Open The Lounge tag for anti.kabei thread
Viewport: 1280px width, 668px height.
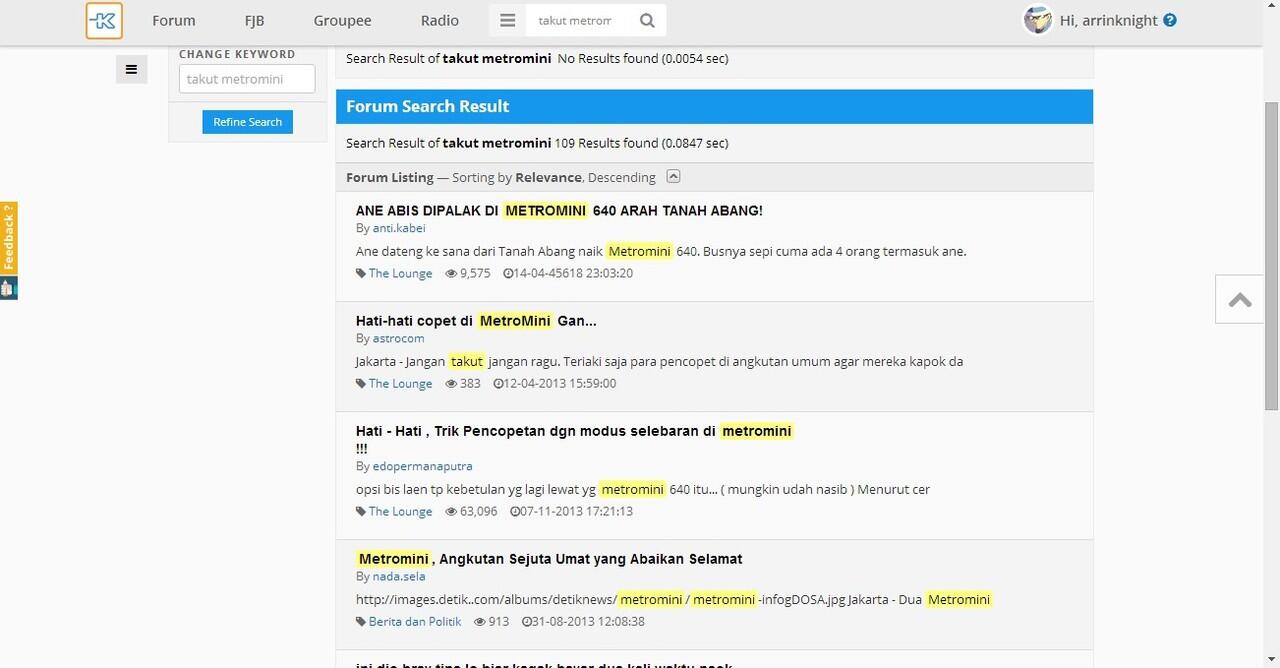(x=400, y=273)
